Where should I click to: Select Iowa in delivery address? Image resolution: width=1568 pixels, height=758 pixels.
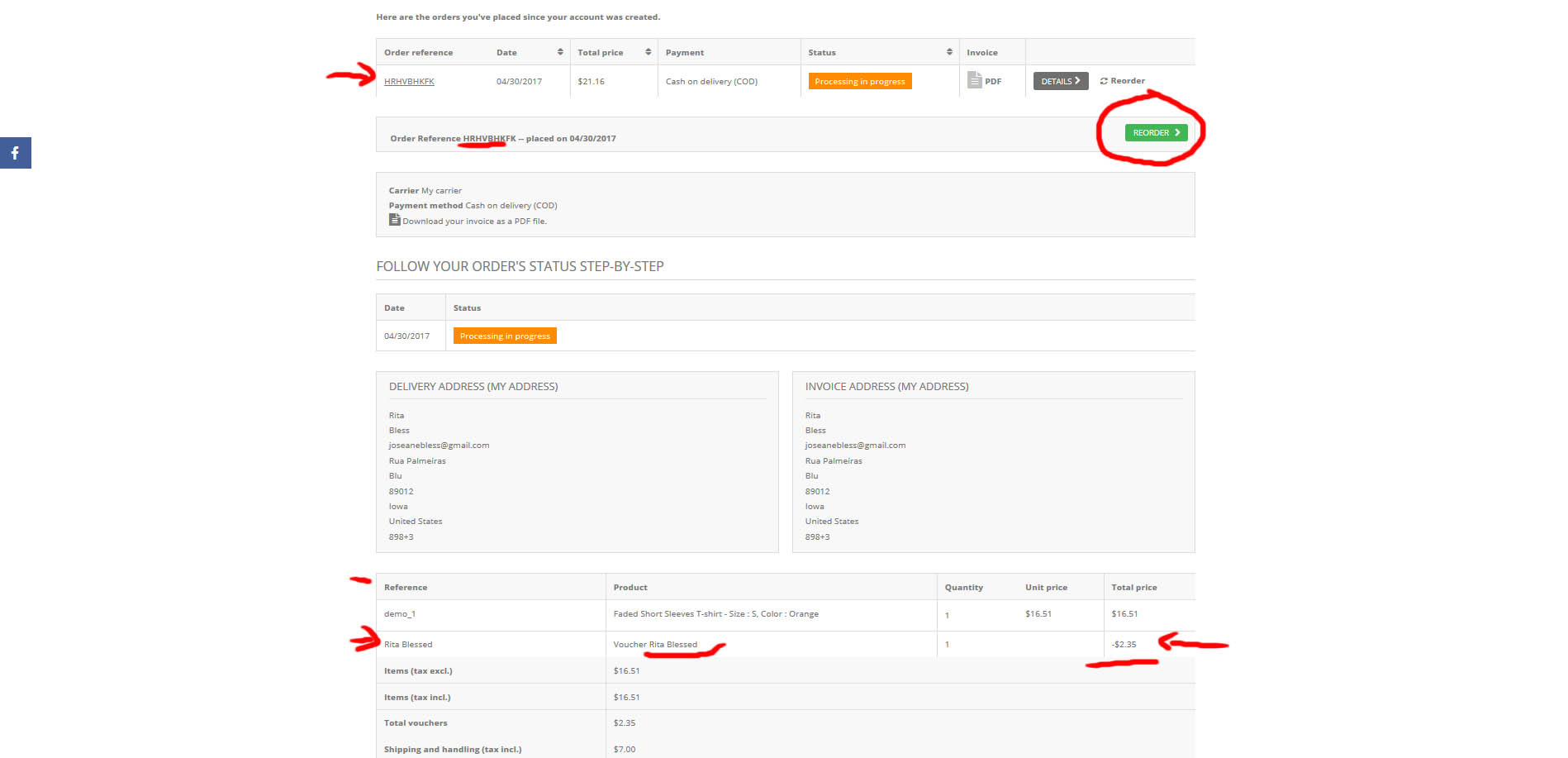(398, 506)
